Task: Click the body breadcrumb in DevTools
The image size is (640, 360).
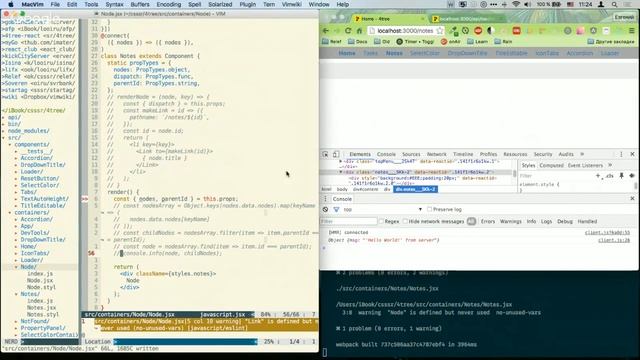Action: pos(342,189)
